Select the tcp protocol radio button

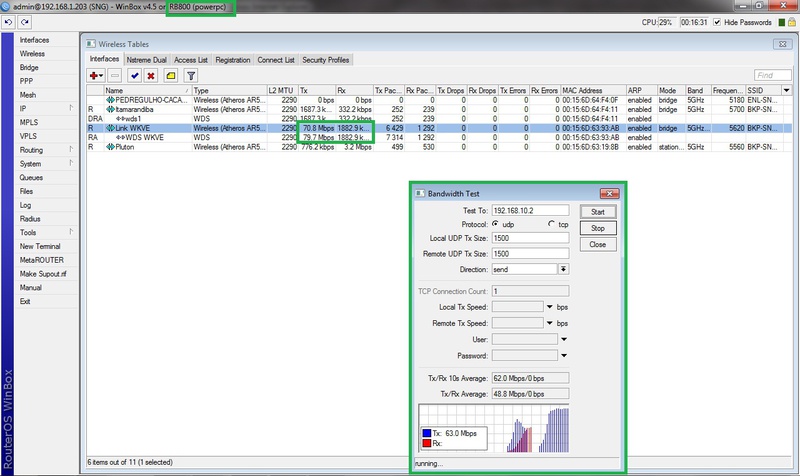click(x=551, y=225)
